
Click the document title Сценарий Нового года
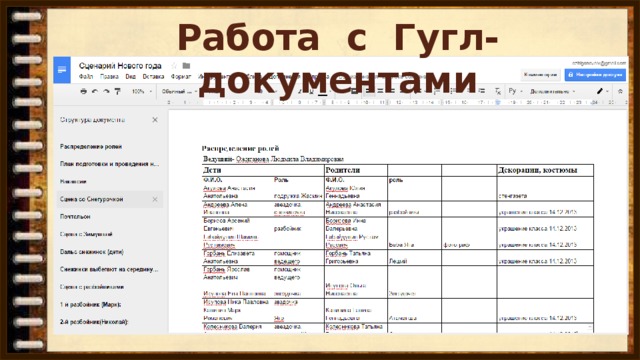pos(120,66)
